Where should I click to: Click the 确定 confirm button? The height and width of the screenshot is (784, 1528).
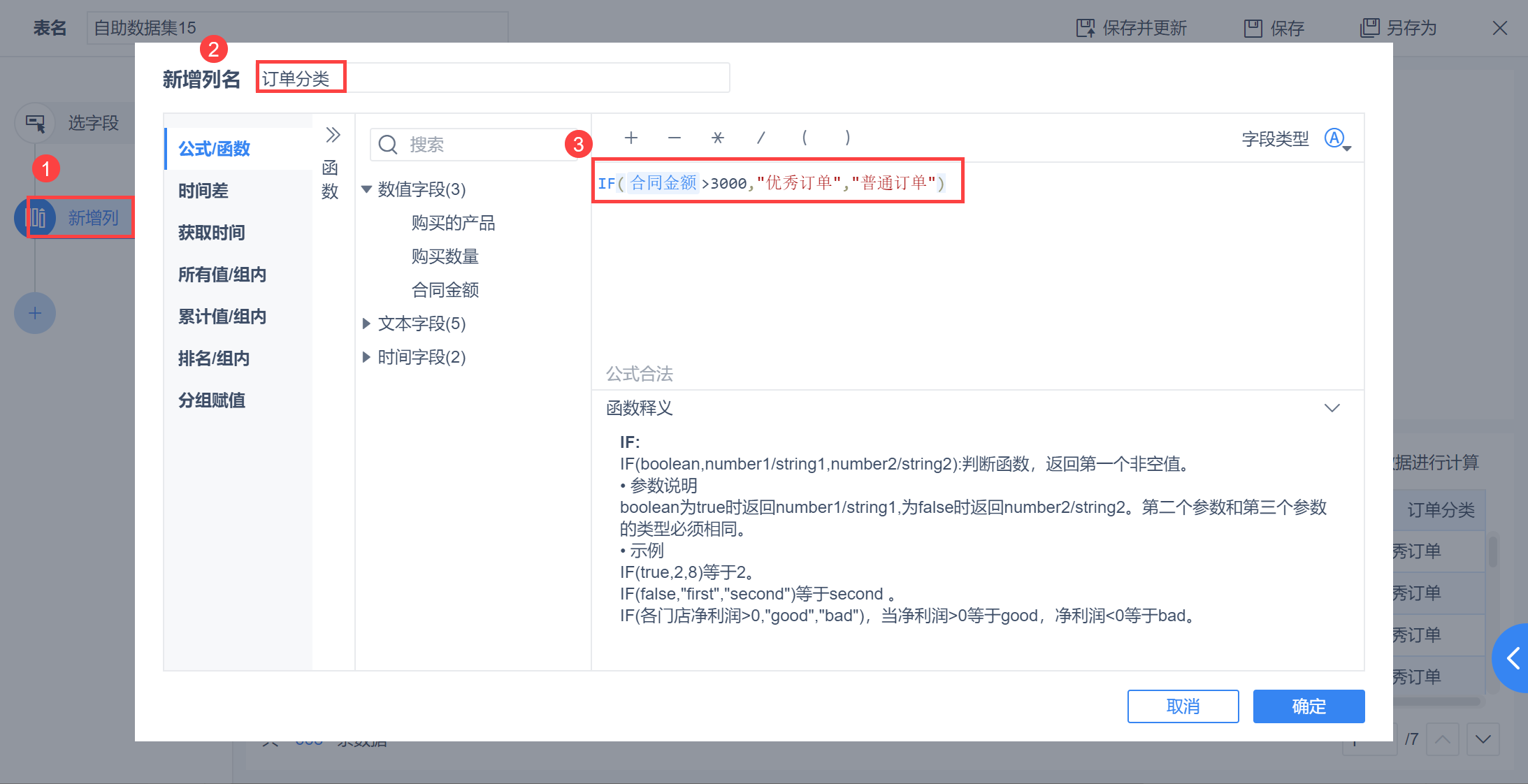pyautogui.click(x=1309, y=706)
